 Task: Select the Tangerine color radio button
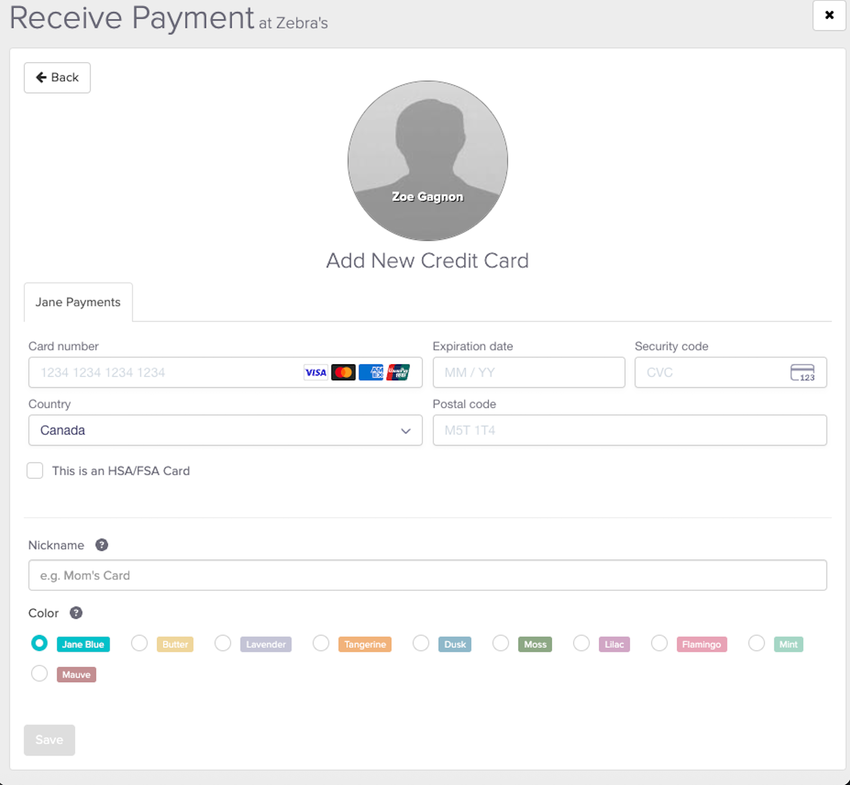coord(321,643)
